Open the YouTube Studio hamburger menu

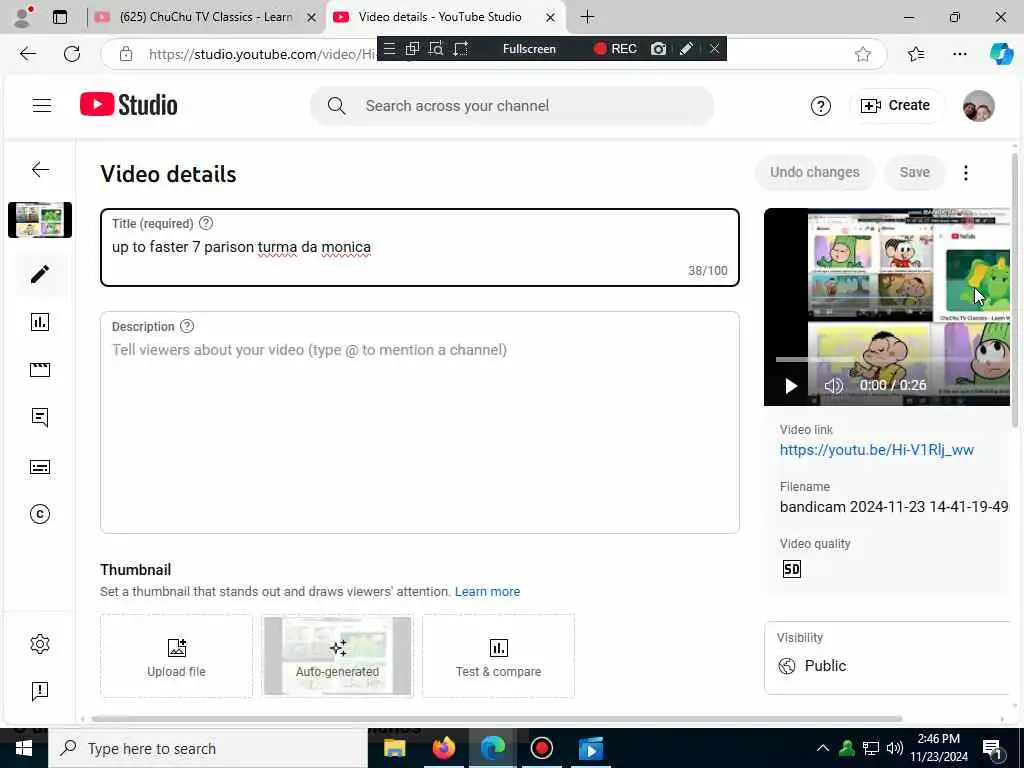[x=42, y=105]
